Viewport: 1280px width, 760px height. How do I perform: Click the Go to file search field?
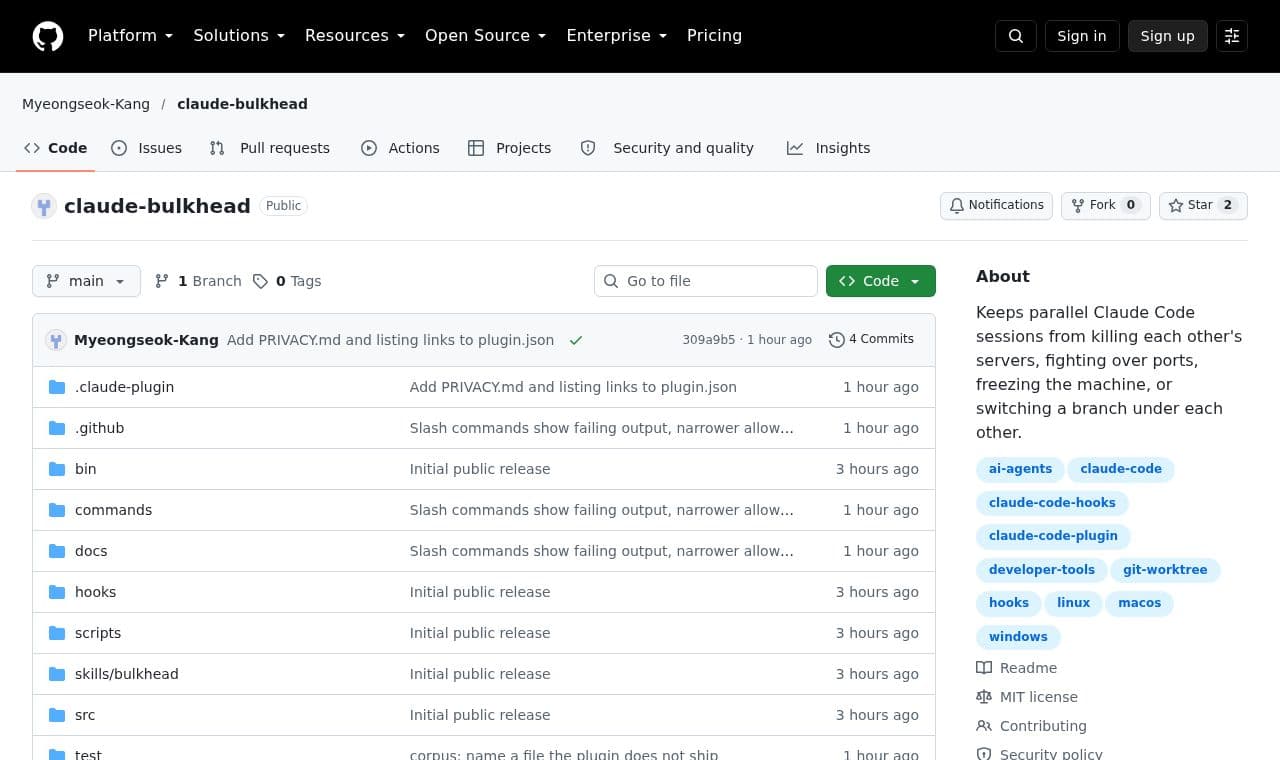706,281
